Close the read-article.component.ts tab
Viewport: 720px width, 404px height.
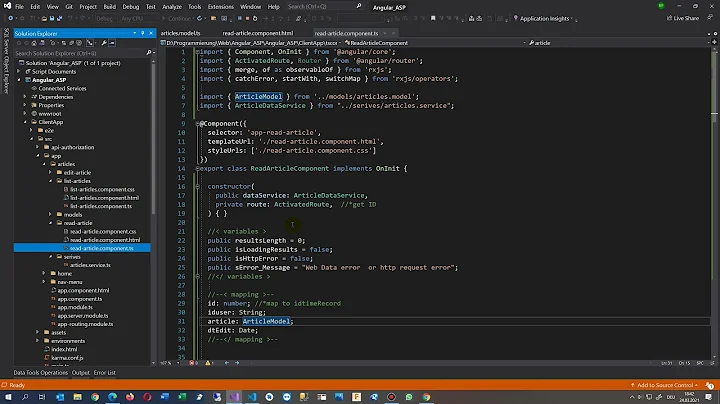pyautogui.click(x=393, y=33)
